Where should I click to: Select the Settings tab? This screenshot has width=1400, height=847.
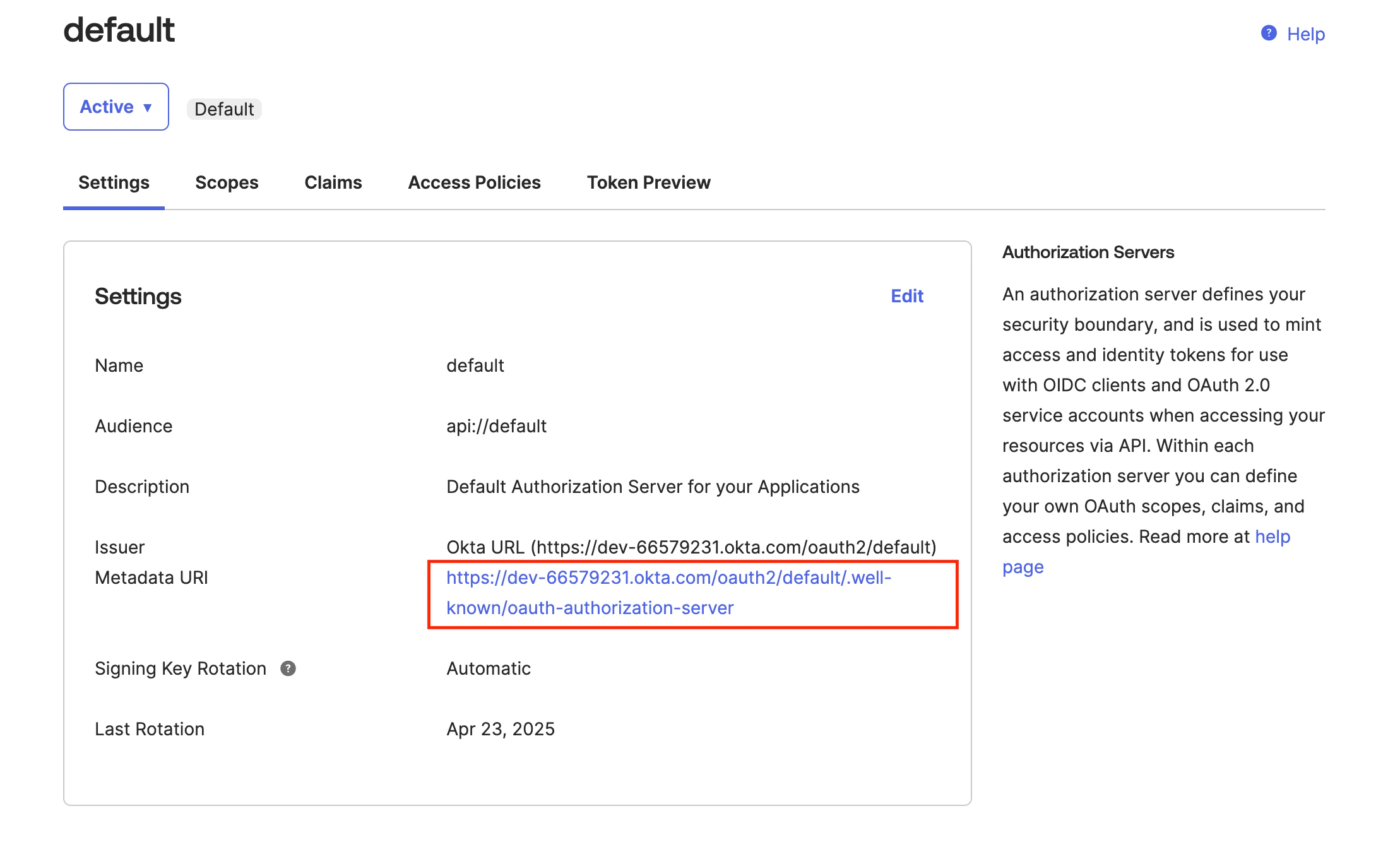click(x=114, y=182)
